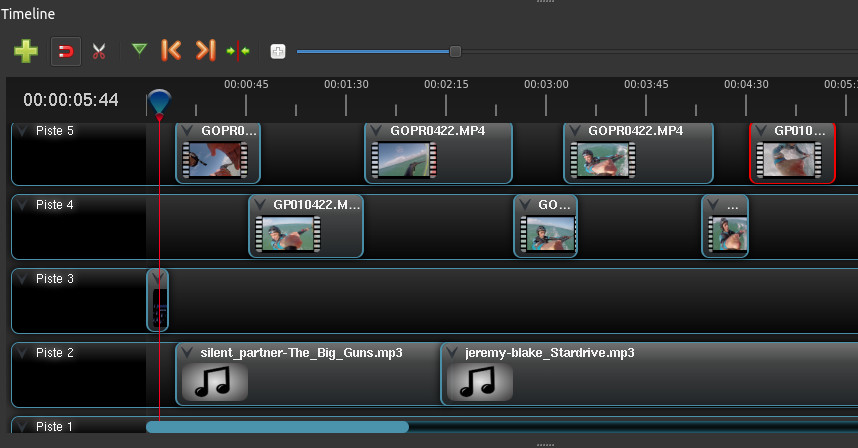Viewport: 858px width, 448px height.
Task: Click the horizontal timeline scrollbar
Action: pos(277,427)
